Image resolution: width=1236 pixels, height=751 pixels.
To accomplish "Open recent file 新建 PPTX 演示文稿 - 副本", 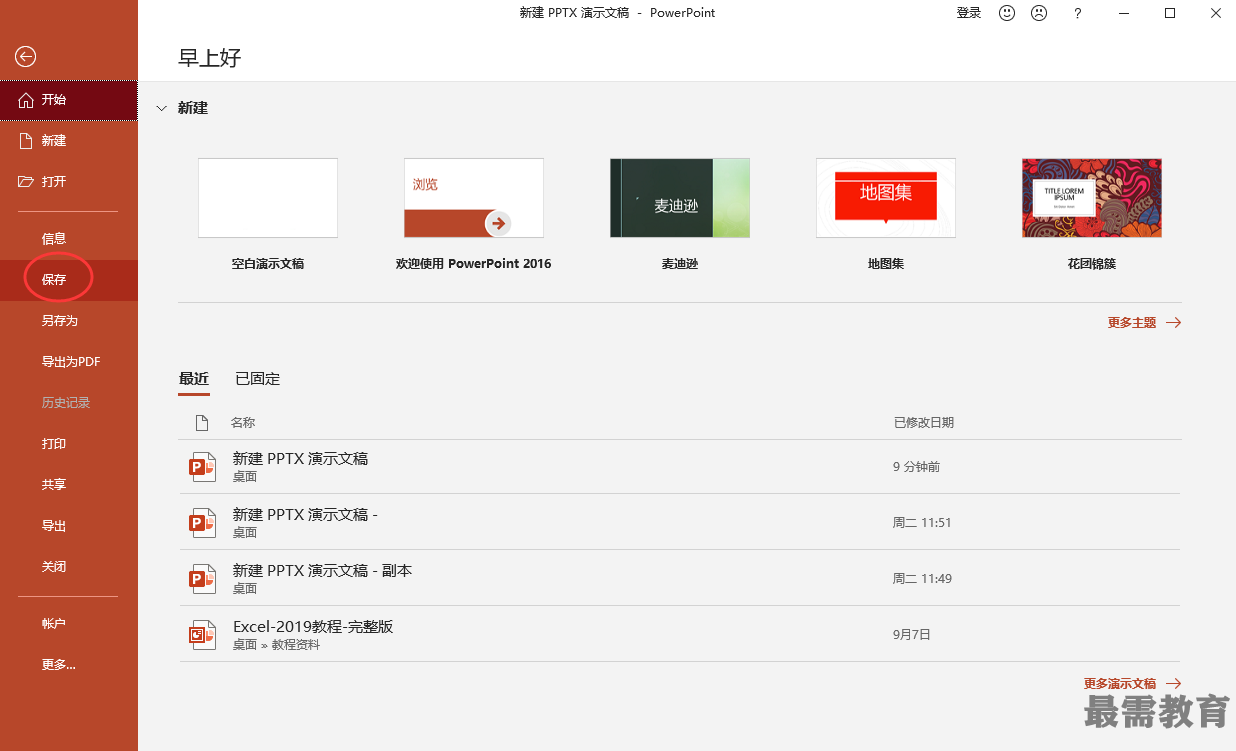I will point(680,578).
